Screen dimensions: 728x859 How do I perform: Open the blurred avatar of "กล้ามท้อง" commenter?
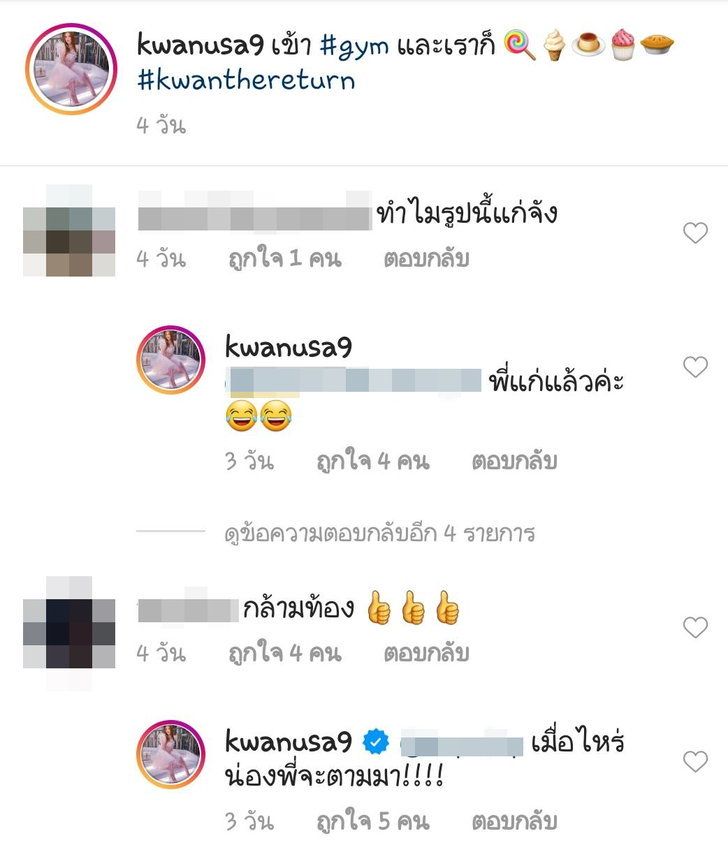click(x=69, y=633)
